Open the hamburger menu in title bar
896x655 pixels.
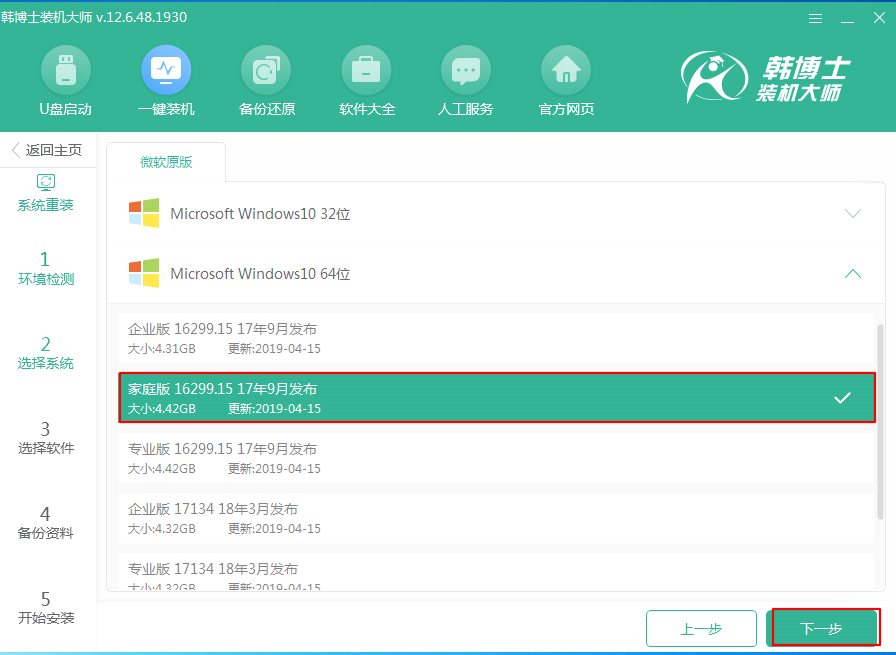(x=815, y=17)
